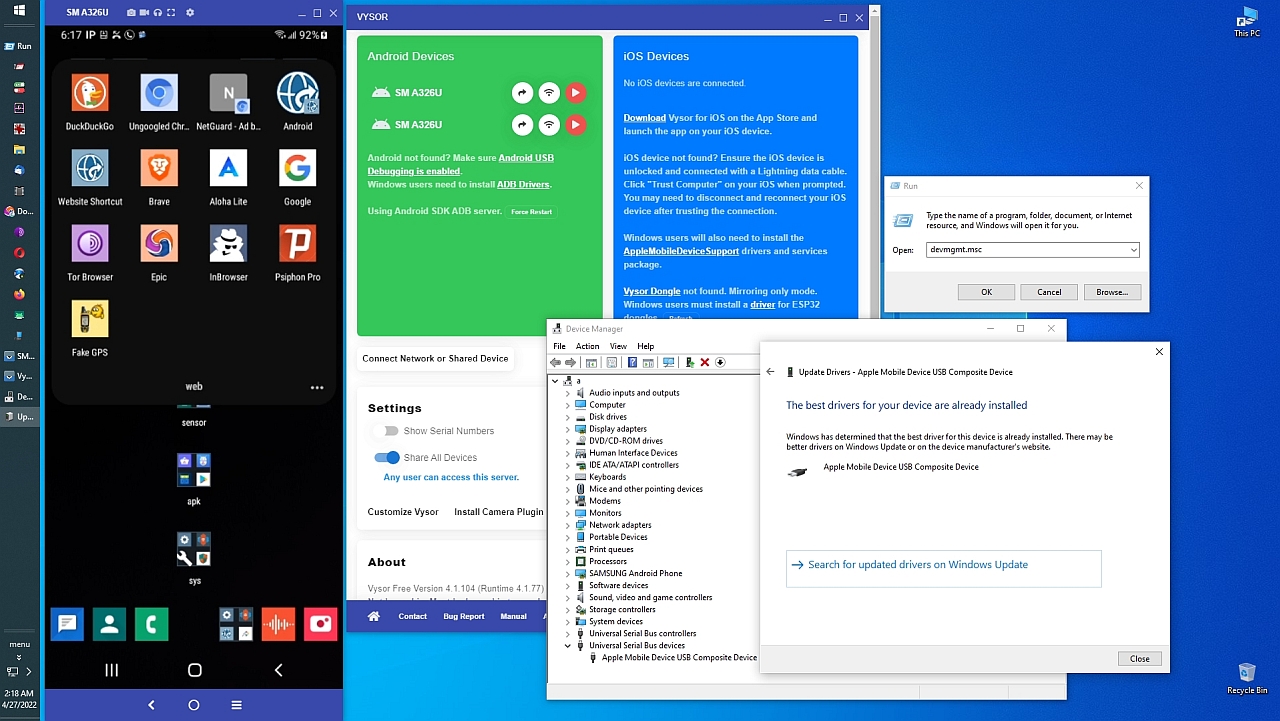Screen dimensions: 1280x721
Task: Open the web folder's three-dot menu
Action: click(317, 387)
